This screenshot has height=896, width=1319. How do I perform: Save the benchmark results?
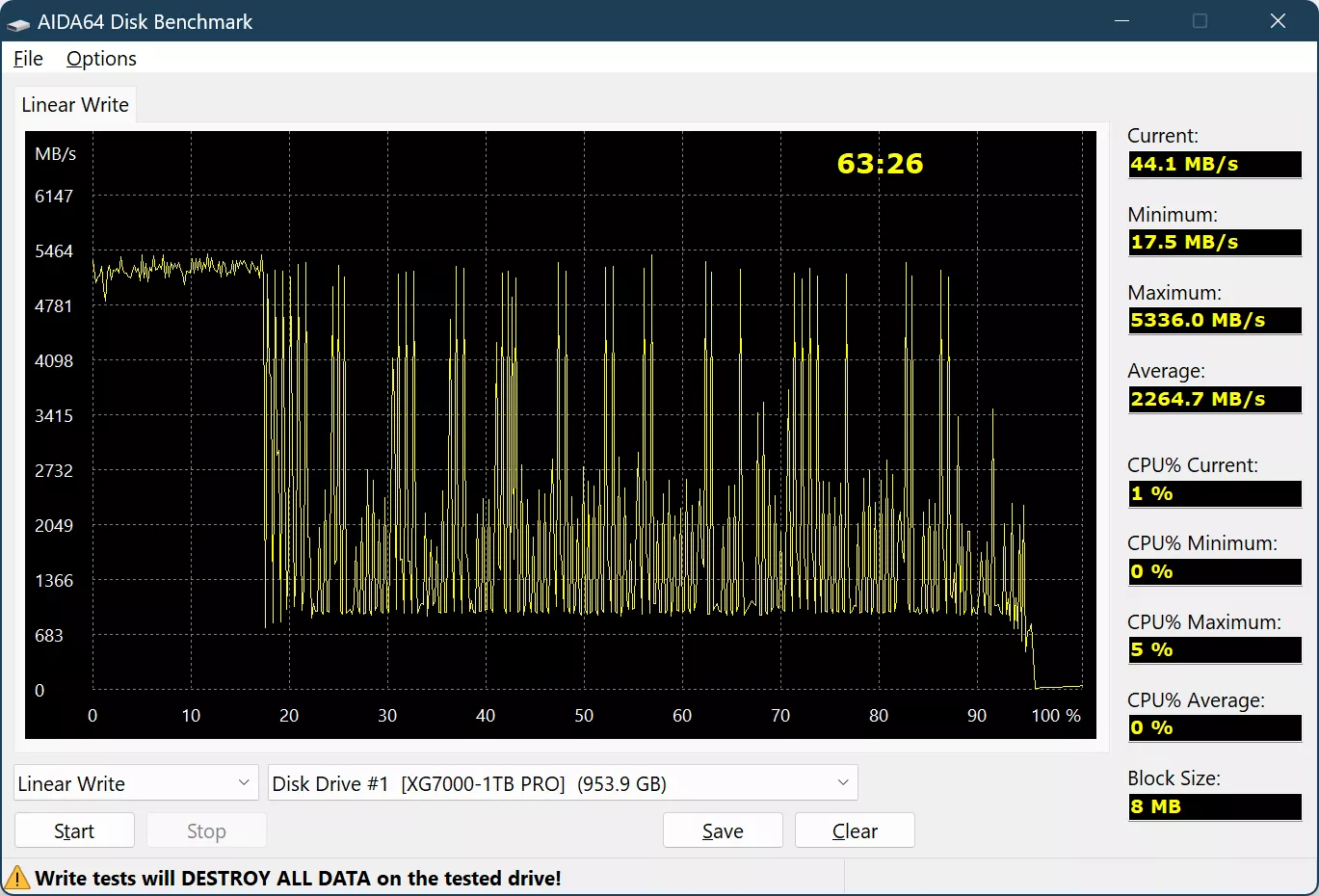(723, 830)
